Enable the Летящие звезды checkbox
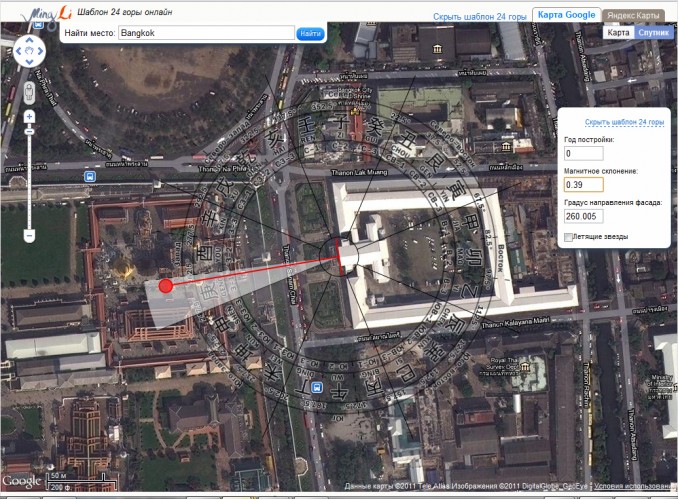Screen dimensions: 678x499 [568, 237]
